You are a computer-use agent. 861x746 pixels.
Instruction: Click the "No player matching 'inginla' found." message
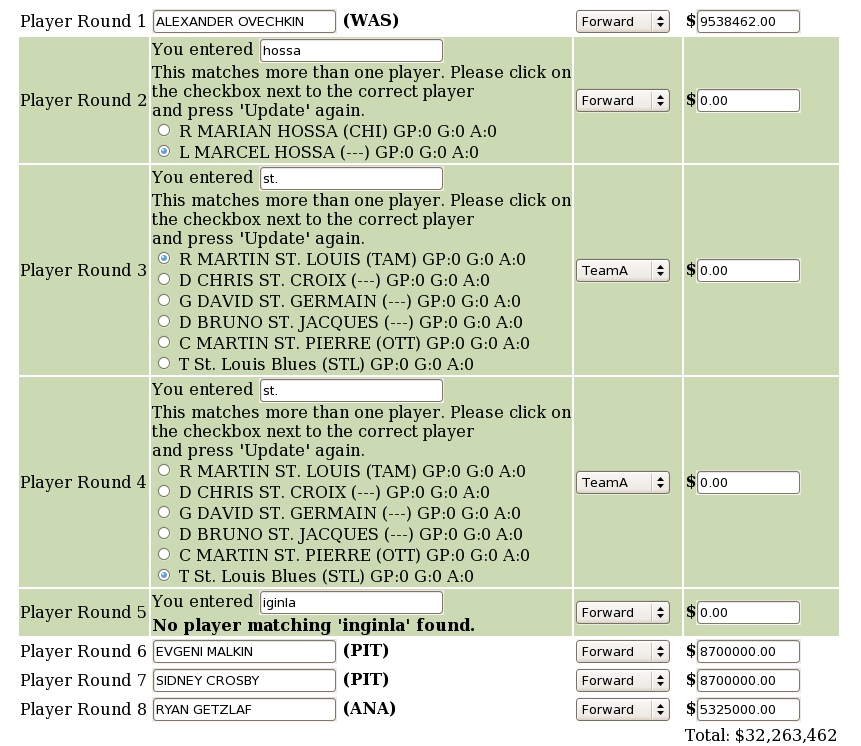click(313, 625)
